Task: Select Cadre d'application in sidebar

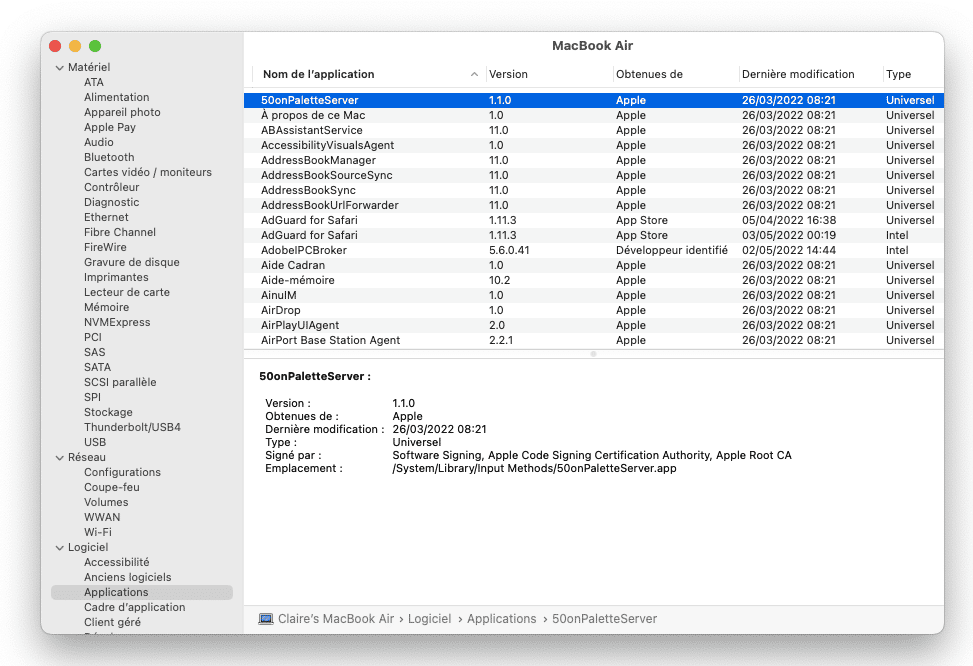Action: (x=134, y=607)
